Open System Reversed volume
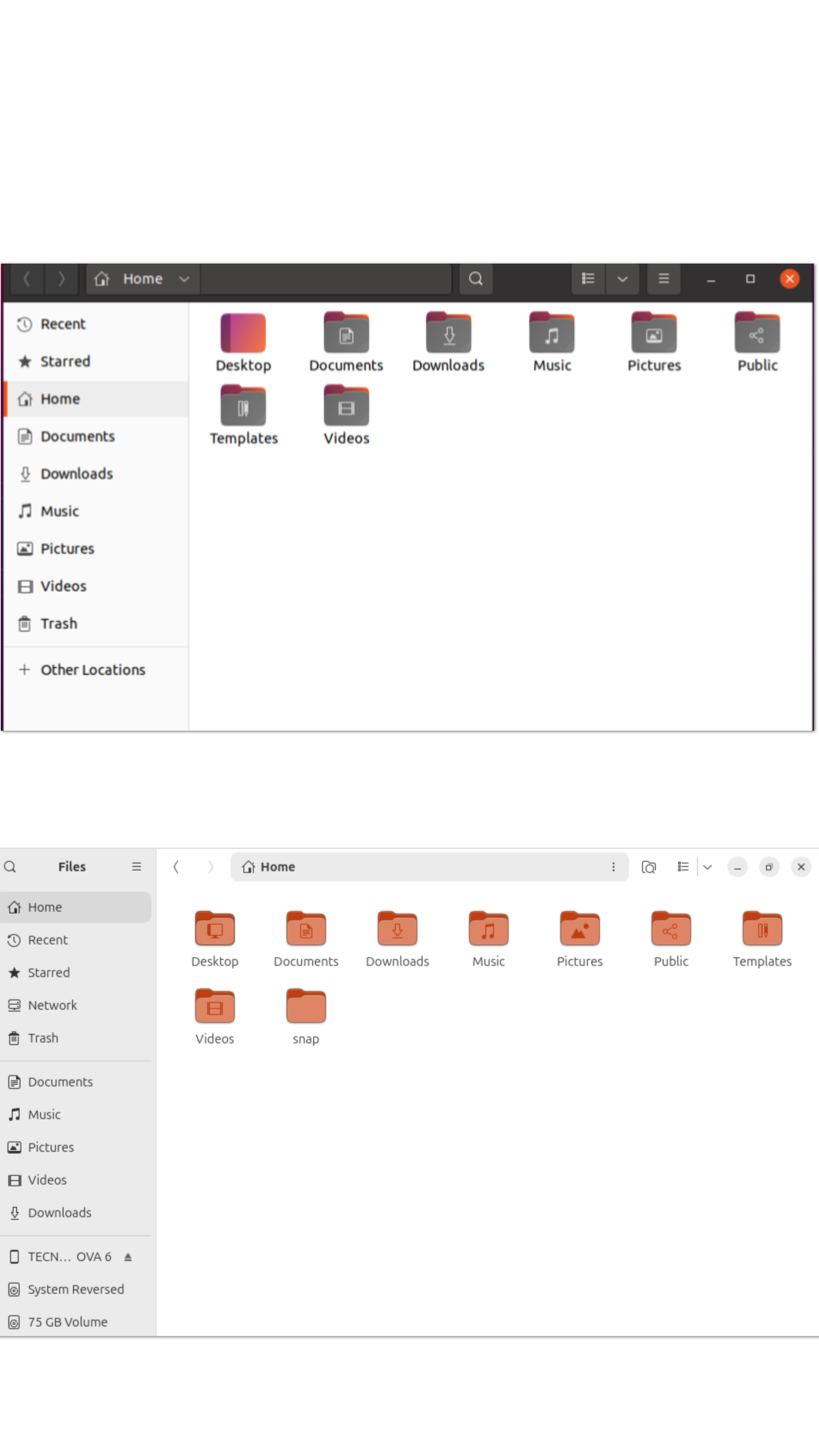Viewport: 819px width, 1456px height. (76, 1289)
